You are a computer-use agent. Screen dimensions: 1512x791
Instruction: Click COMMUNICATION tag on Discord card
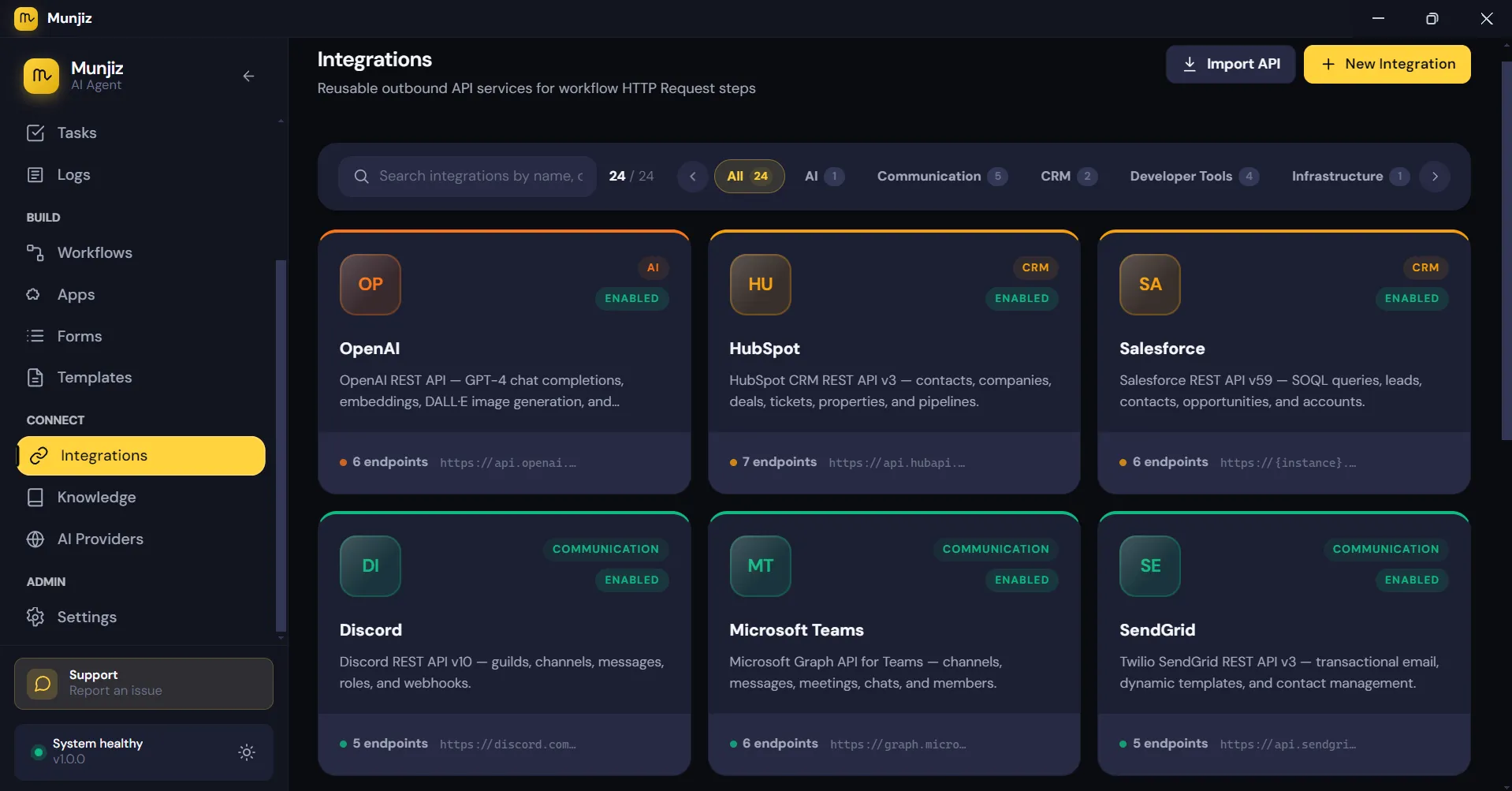tap(605, 549)
